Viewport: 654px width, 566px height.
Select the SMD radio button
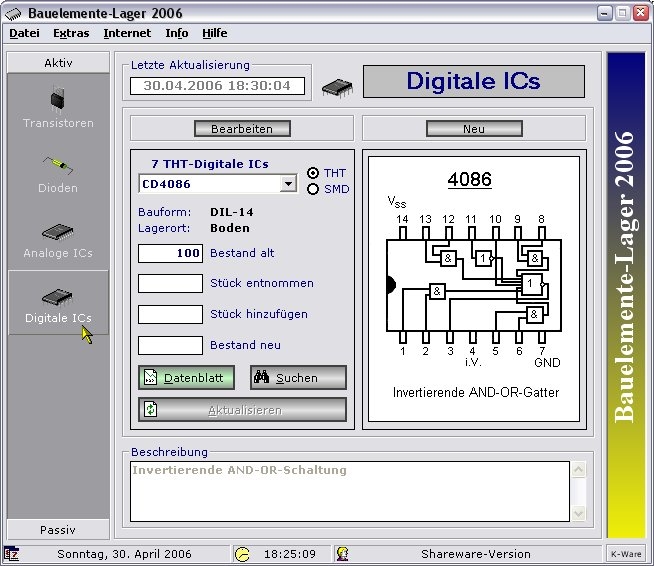pyautogui.click(x=312, y=189)
